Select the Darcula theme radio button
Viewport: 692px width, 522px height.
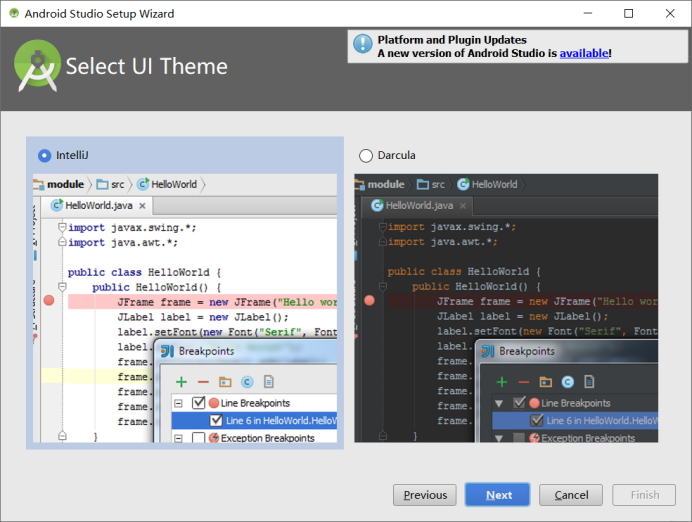pyautogui.click(x=365, y=155)
